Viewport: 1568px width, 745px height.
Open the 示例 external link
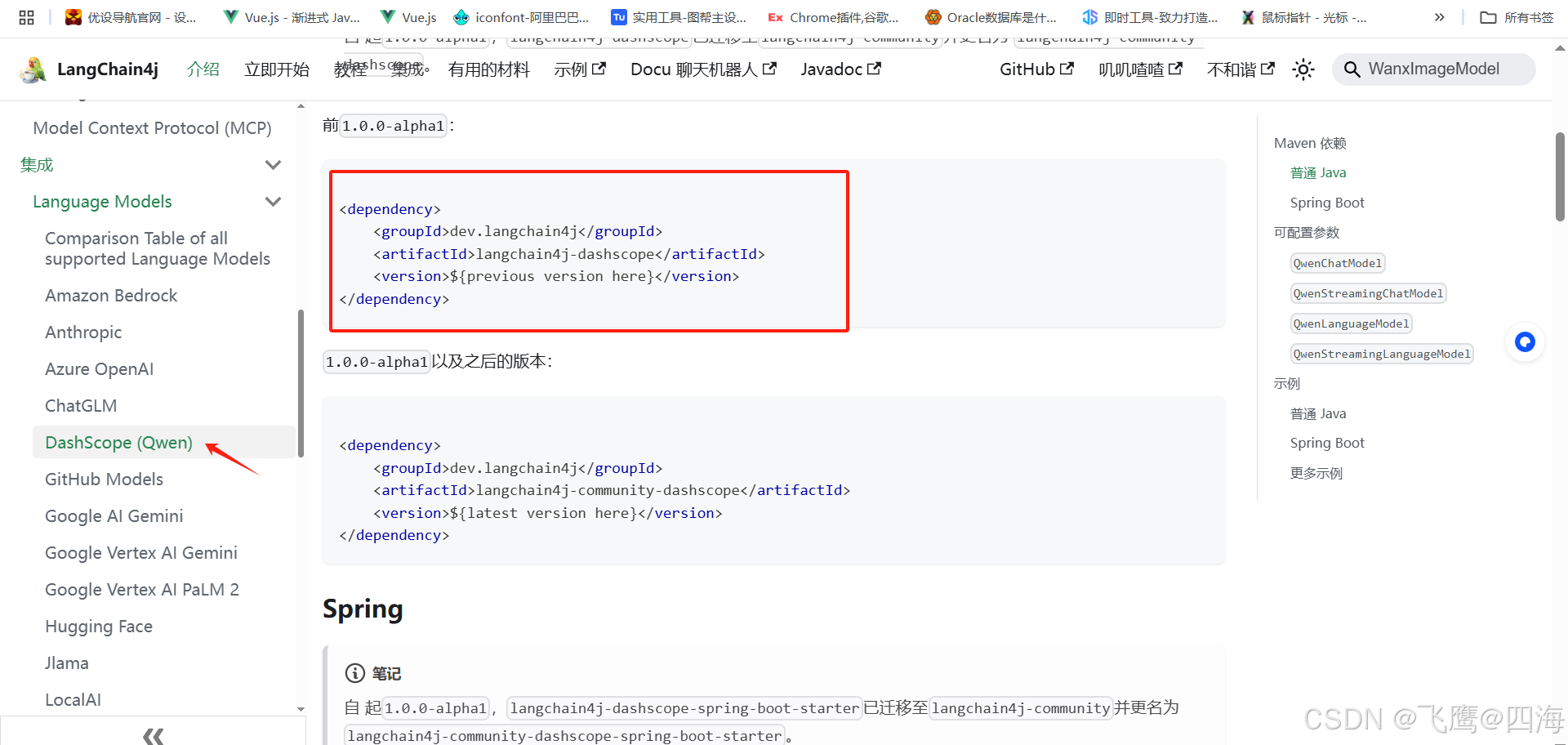pyautogui.click(x=580, y=69)
